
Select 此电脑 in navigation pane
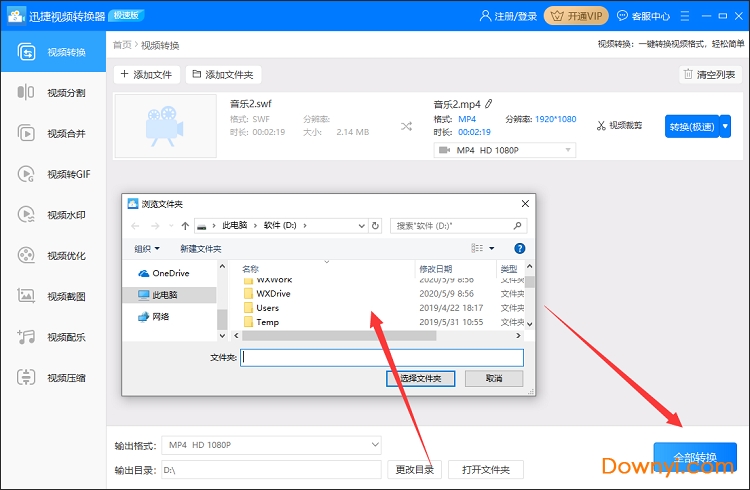[170, 295]
